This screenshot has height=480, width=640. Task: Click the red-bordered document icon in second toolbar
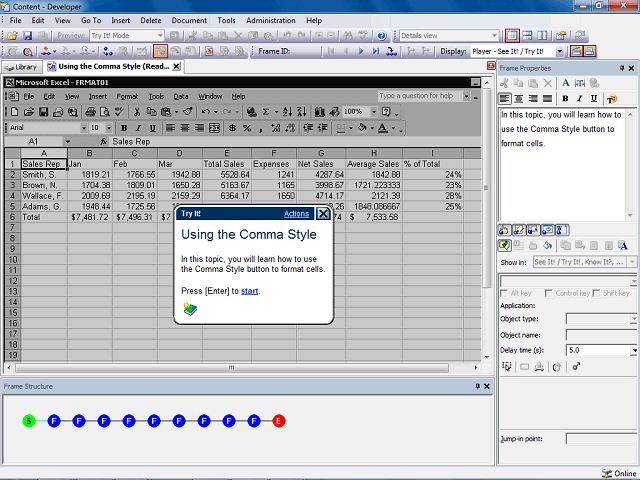click(209, 51)
